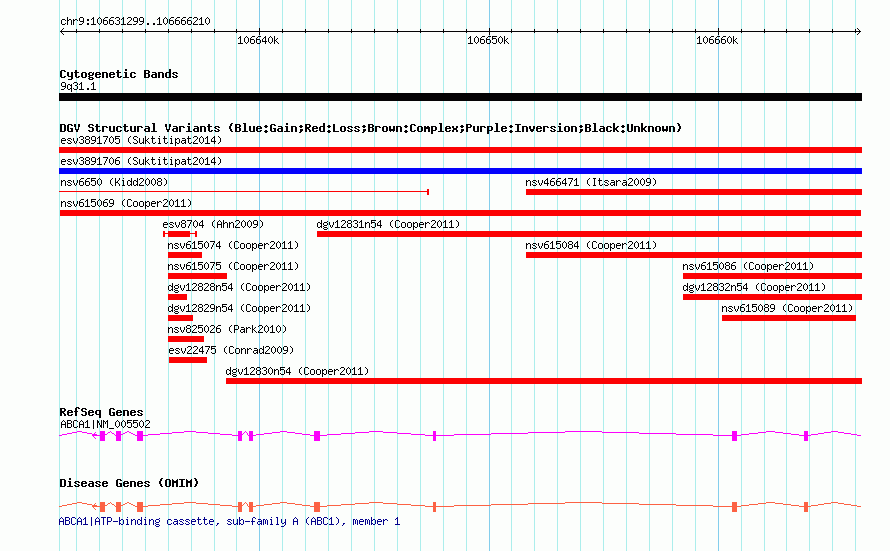Select the nsv615084 red bar

coord(694,255)
